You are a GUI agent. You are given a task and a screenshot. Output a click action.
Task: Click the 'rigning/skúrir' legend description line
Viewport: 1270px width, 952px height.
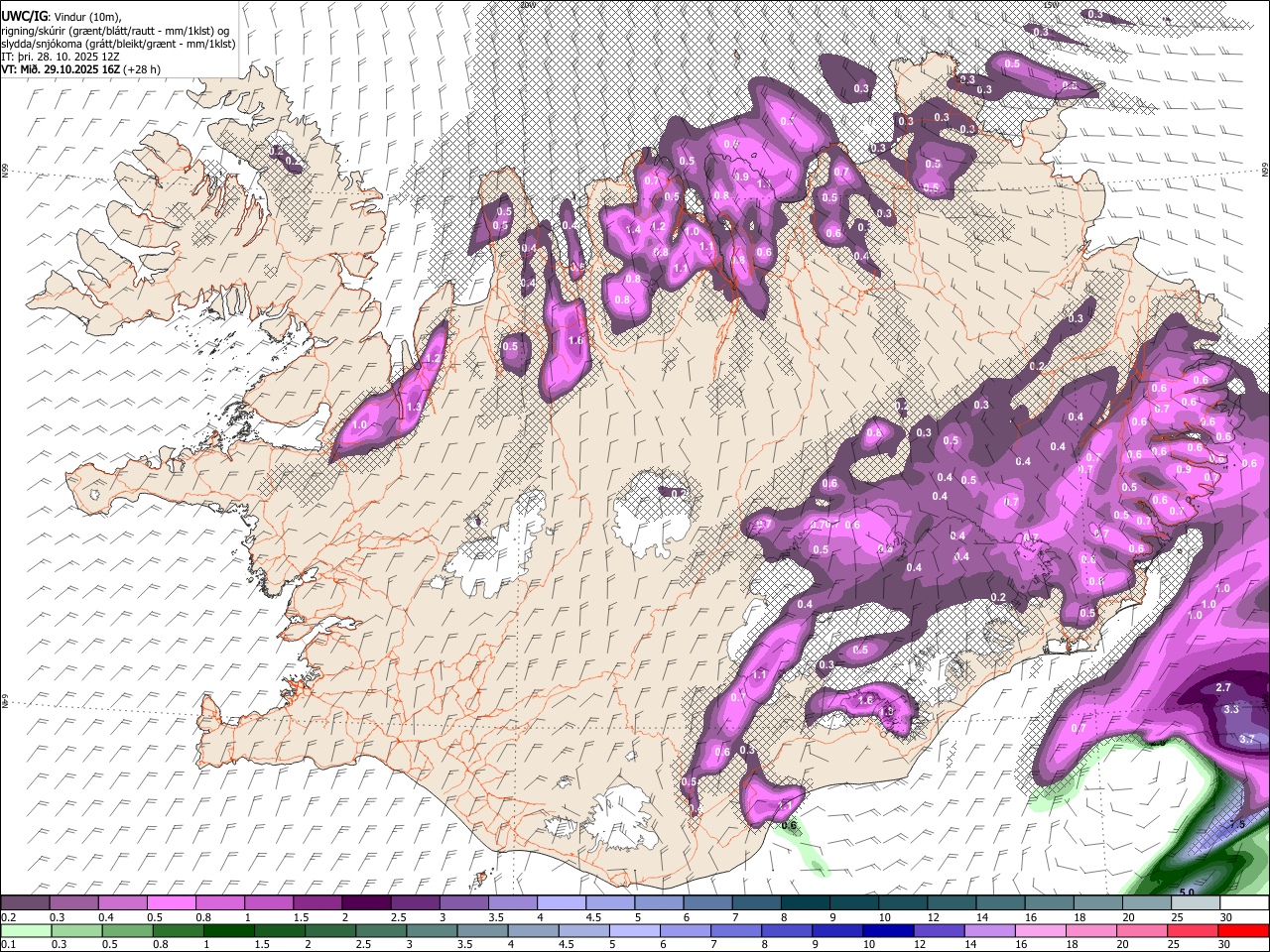pyautogui.click(x=116, y=31)
